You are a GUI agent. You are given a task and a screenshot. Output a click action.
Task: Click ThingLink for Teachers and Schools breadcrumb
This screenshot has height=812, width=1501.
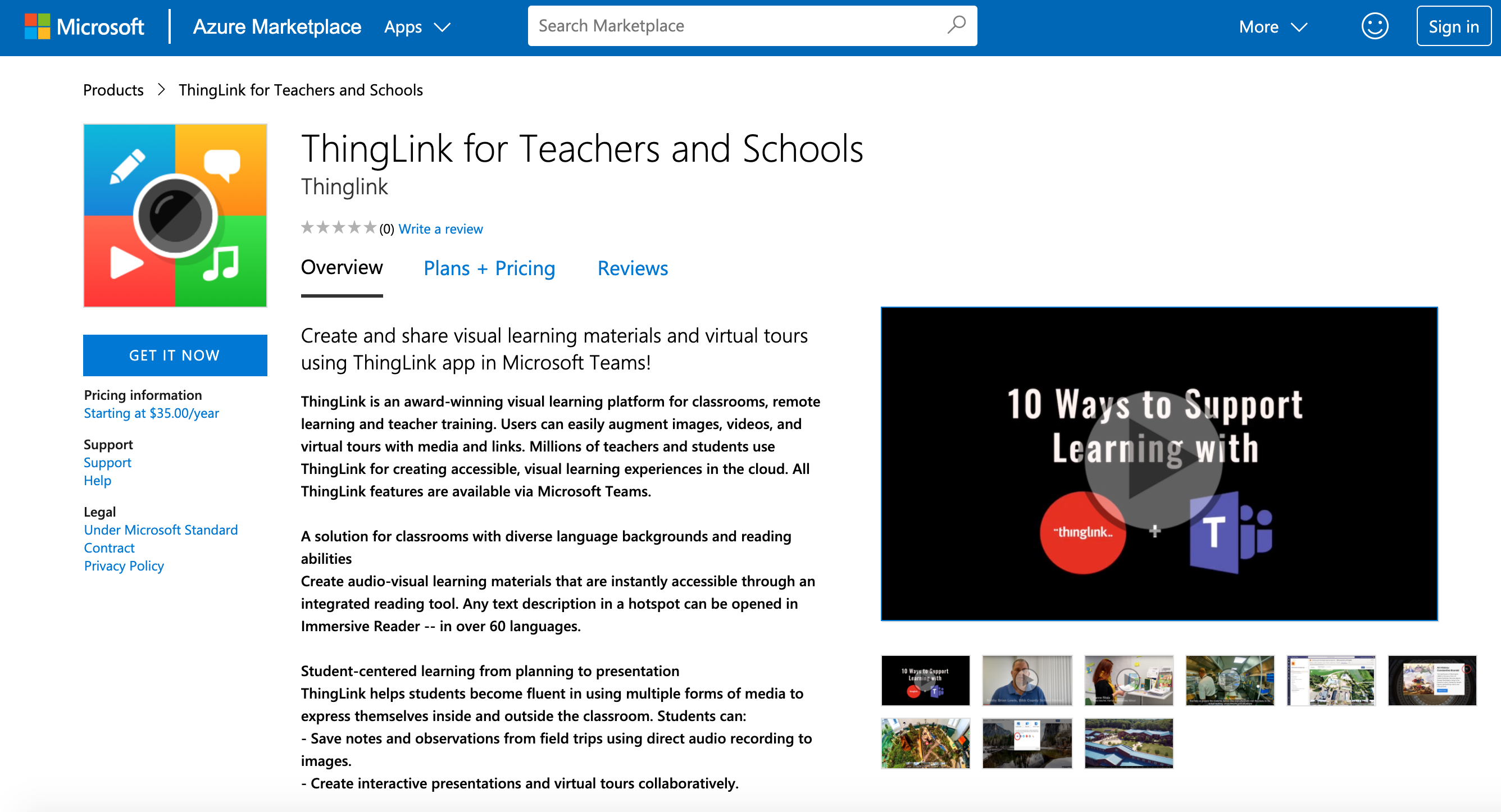301,90
